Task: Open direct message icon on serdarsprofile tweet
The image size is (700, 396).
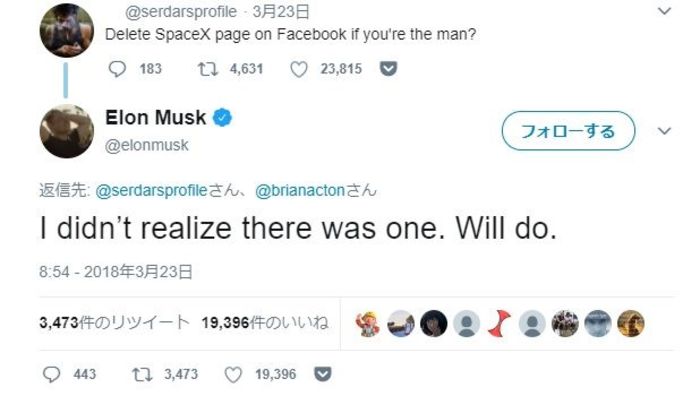Action: 388,69
